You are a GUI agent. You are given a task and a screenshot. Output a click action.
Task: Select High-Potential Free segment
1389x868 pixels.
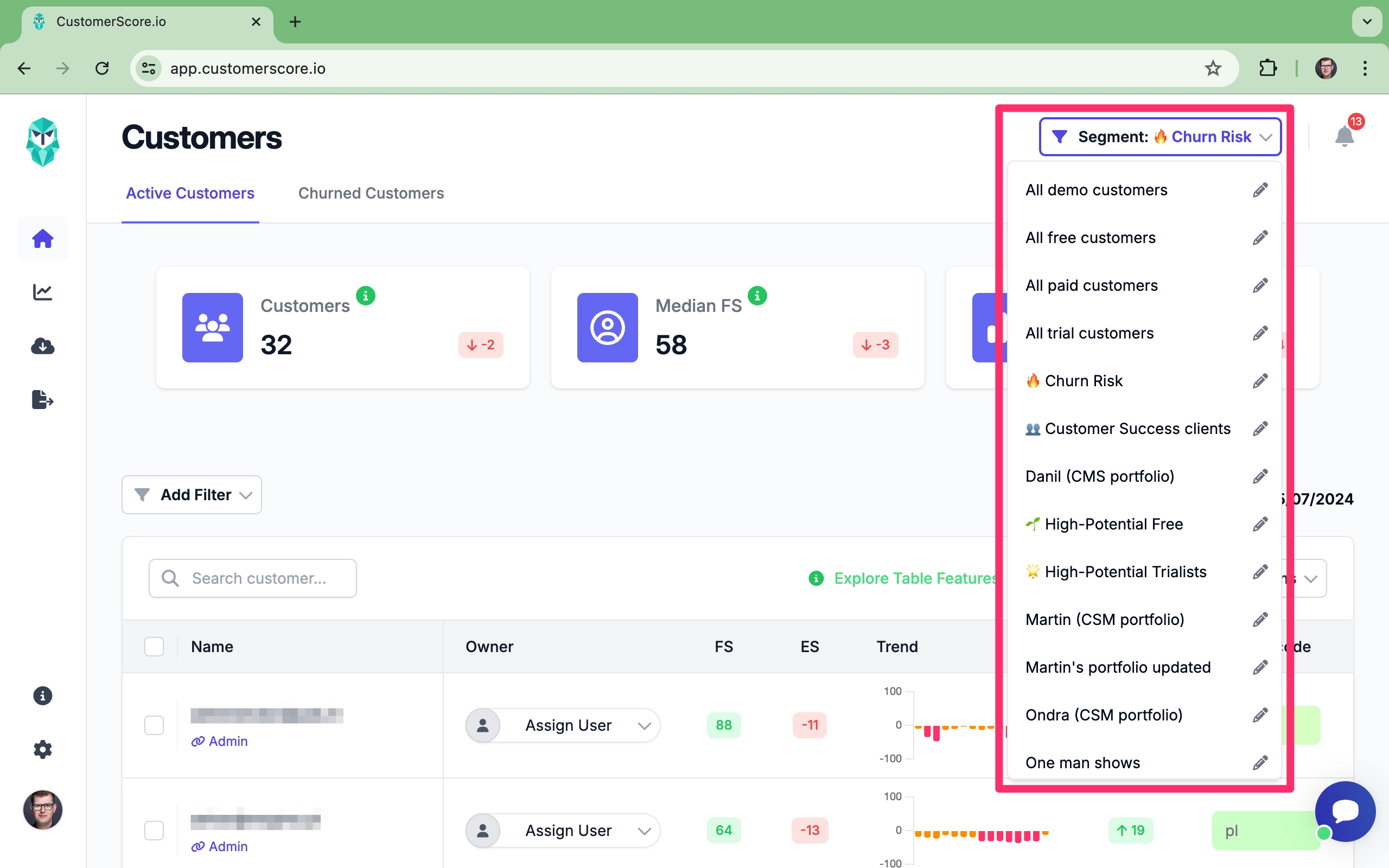click(1114, 524)
